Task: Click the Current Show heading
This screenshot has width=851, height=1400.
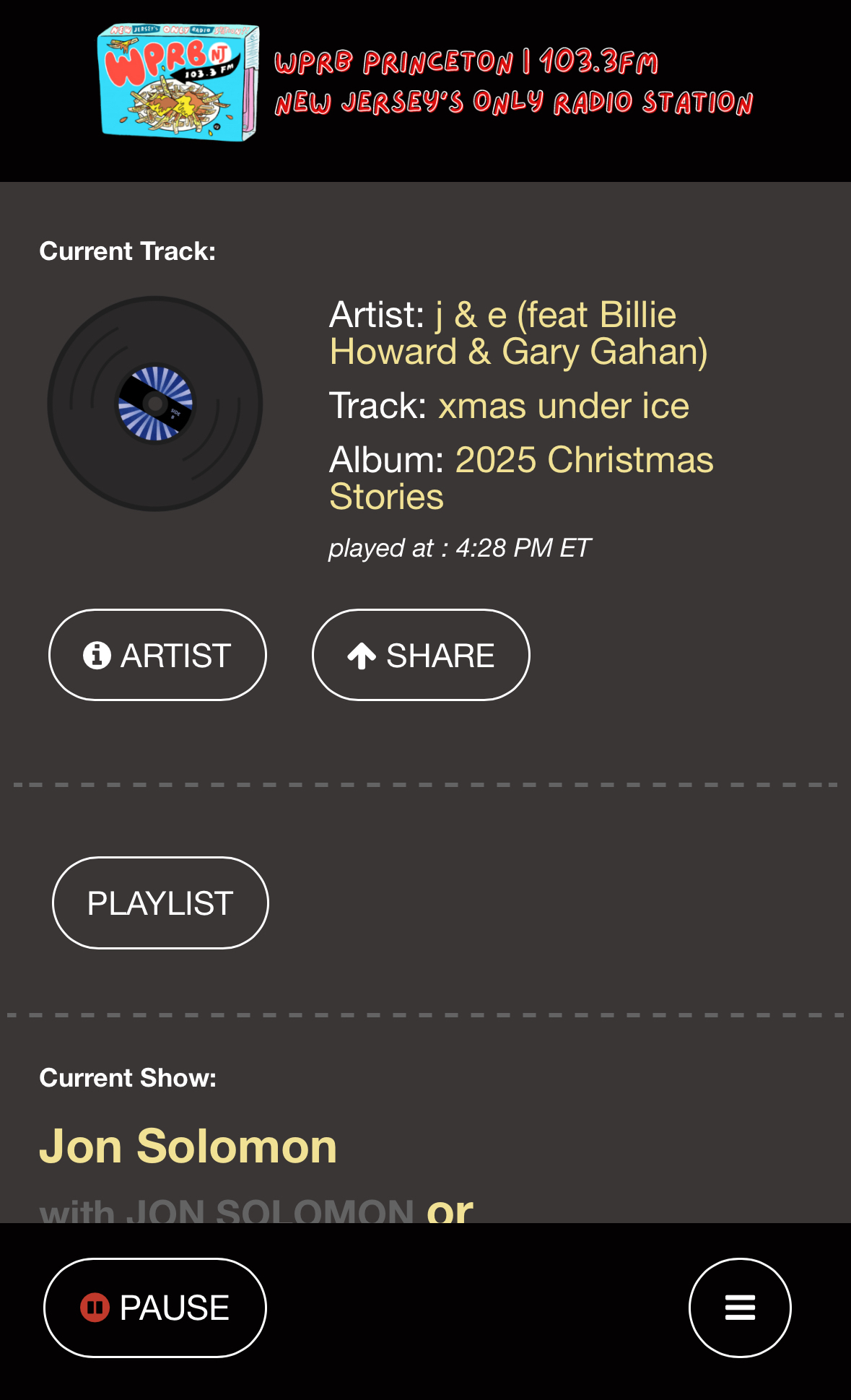Action: coord(128,1078)
